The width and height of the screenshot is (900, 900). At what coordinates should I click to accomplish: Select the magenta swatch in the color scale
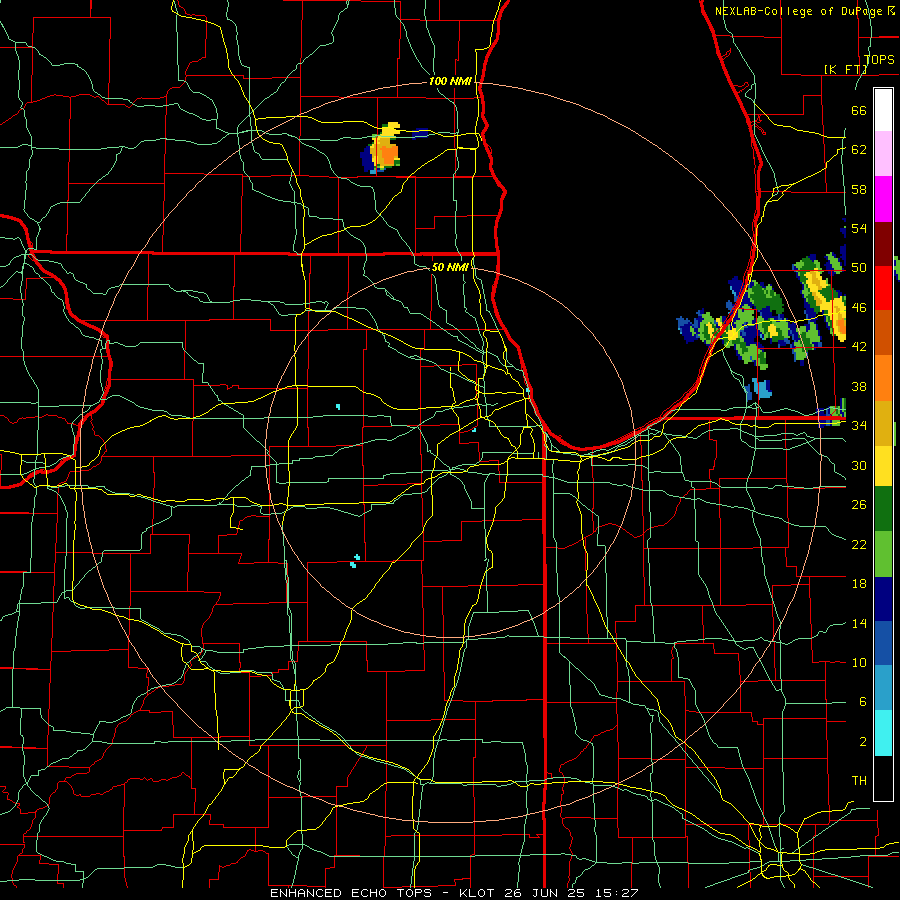click(883, 199)
